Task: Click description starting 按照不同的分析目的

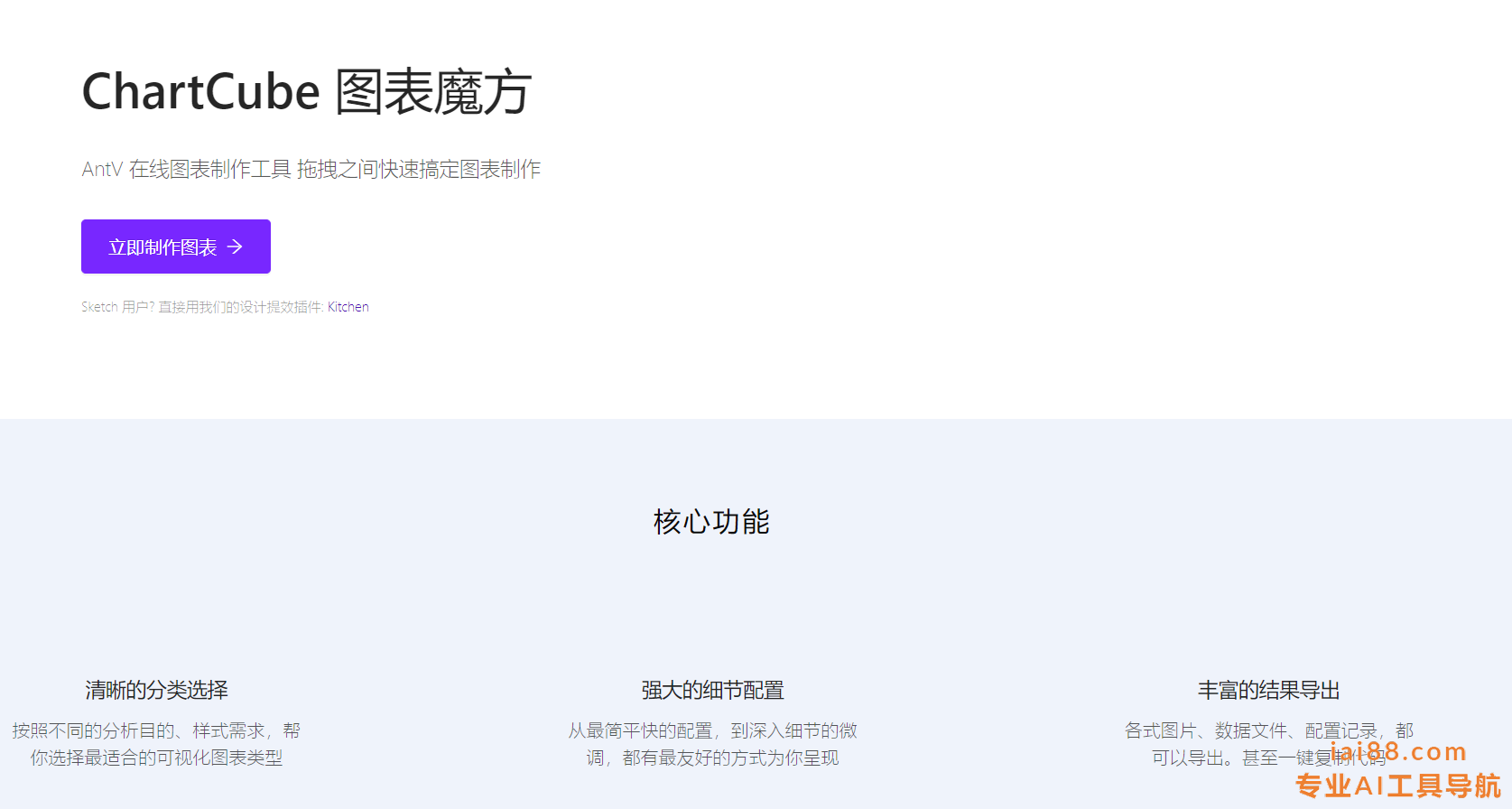Action: [x=156, y=744]
